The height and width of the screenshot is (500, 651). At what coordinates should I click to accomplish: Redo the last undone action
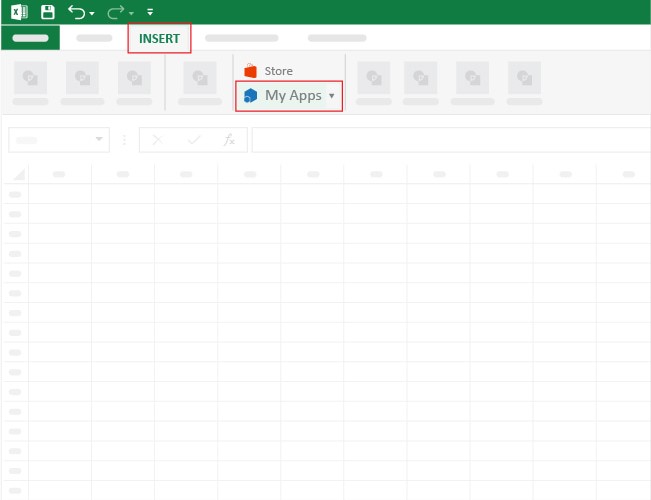pos(115,12)
